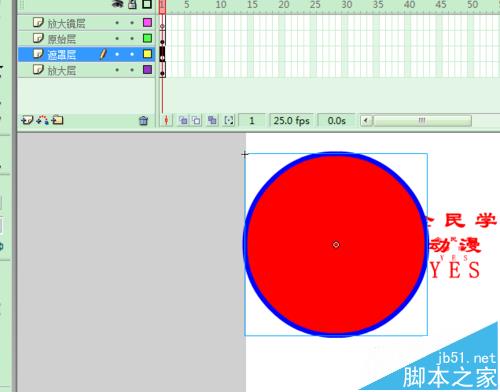Click the Add Motion Guide icon
Screen dimensions: 500x392
[43, 120]
